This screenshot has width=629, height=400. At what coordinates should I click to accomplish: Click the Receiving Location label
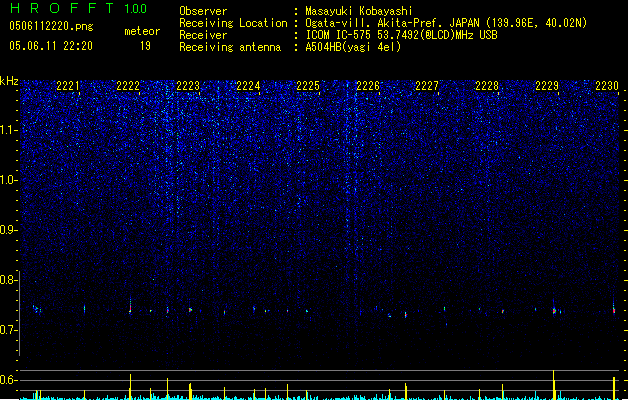tap(233, 23)
